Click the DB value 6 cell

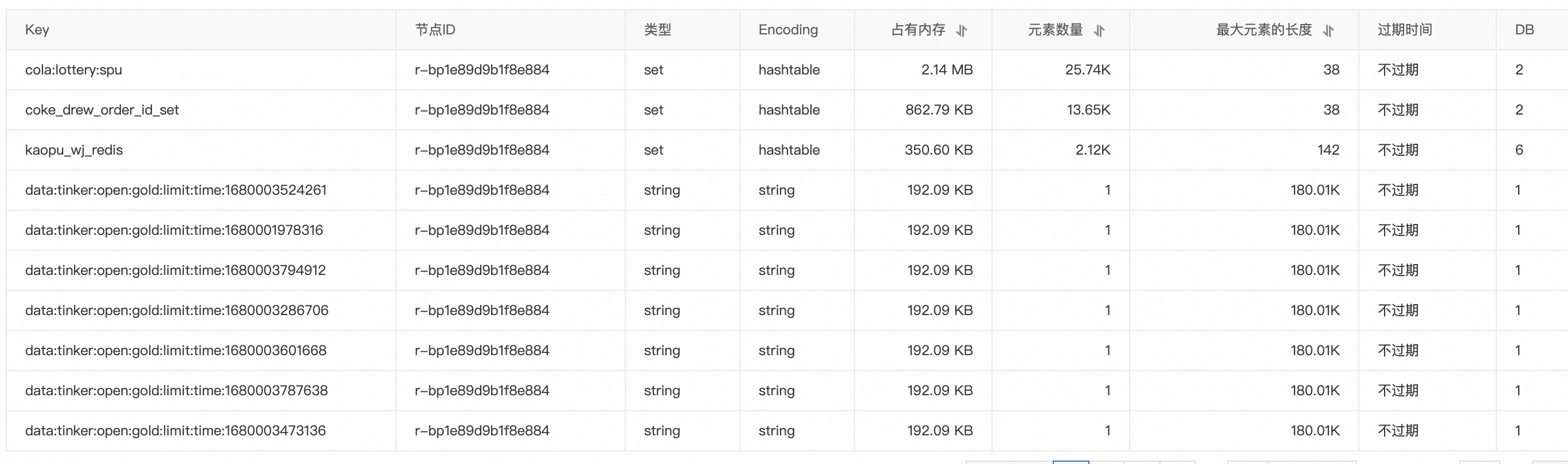point(1519,150)
